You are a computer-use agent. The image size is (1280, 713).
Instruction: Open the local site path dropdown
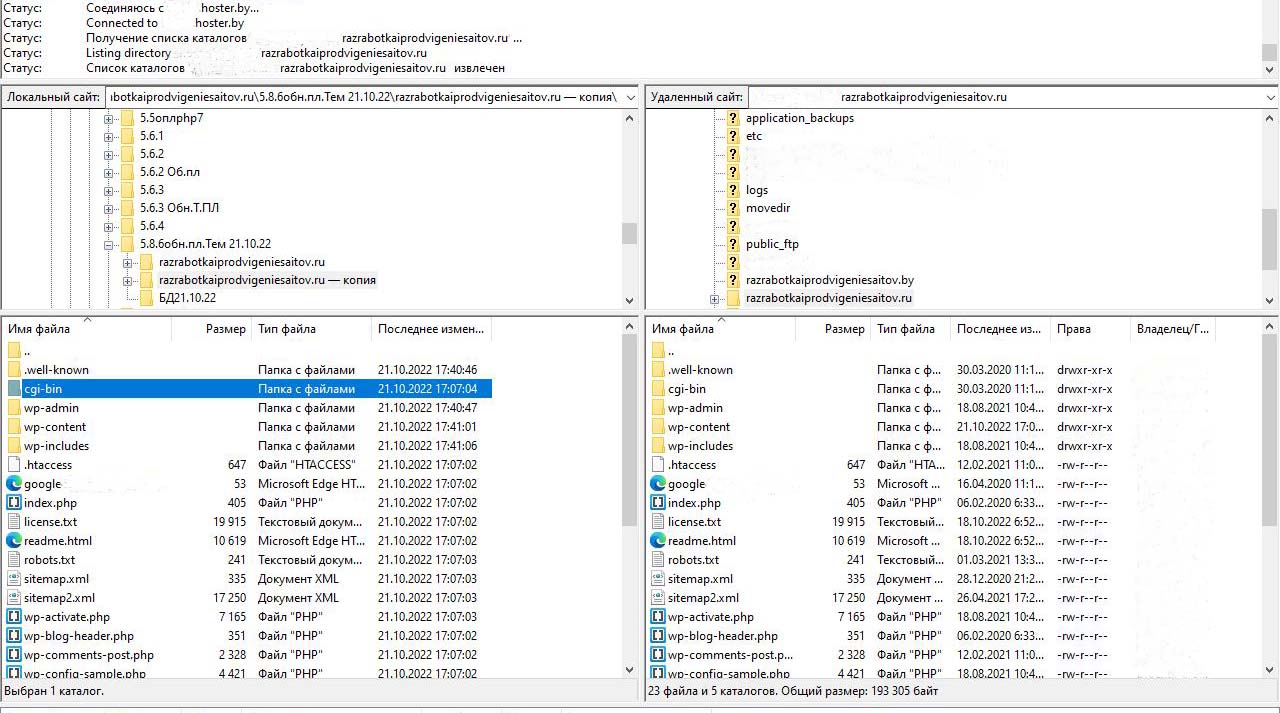[630, 97]
